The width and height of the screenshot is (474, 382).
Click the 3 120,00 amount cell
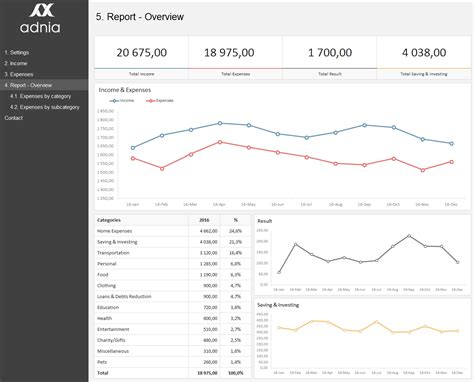(x=209, y=253)
